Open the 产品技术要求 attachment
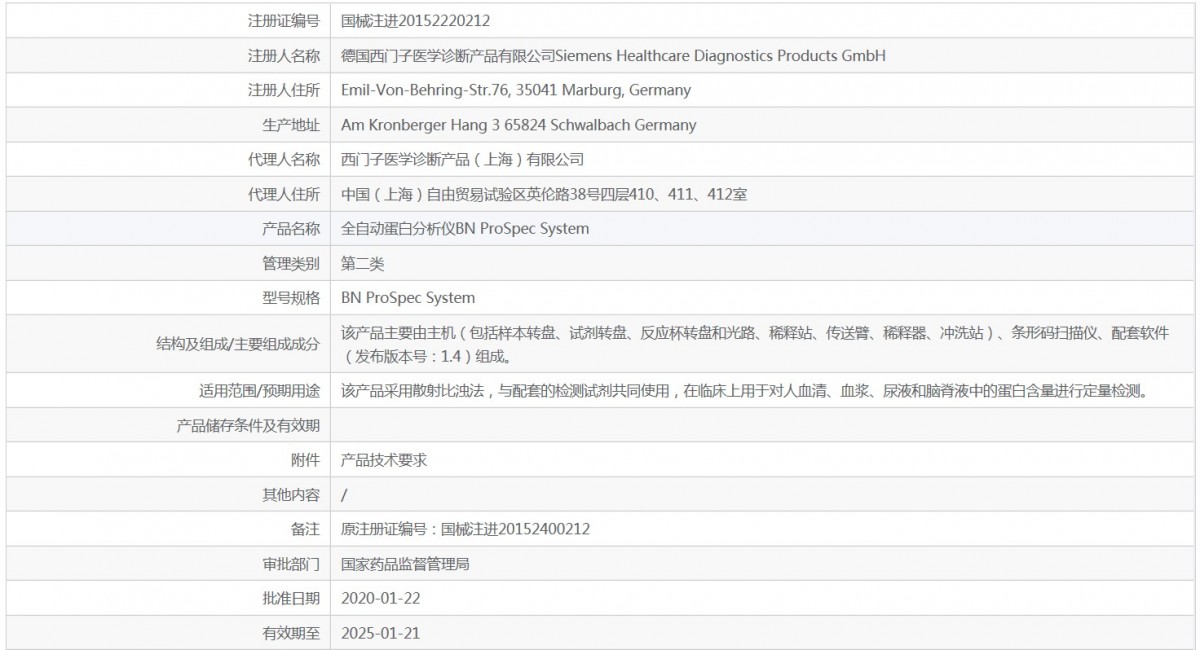 pyautogui.click(x=384, y=460)
